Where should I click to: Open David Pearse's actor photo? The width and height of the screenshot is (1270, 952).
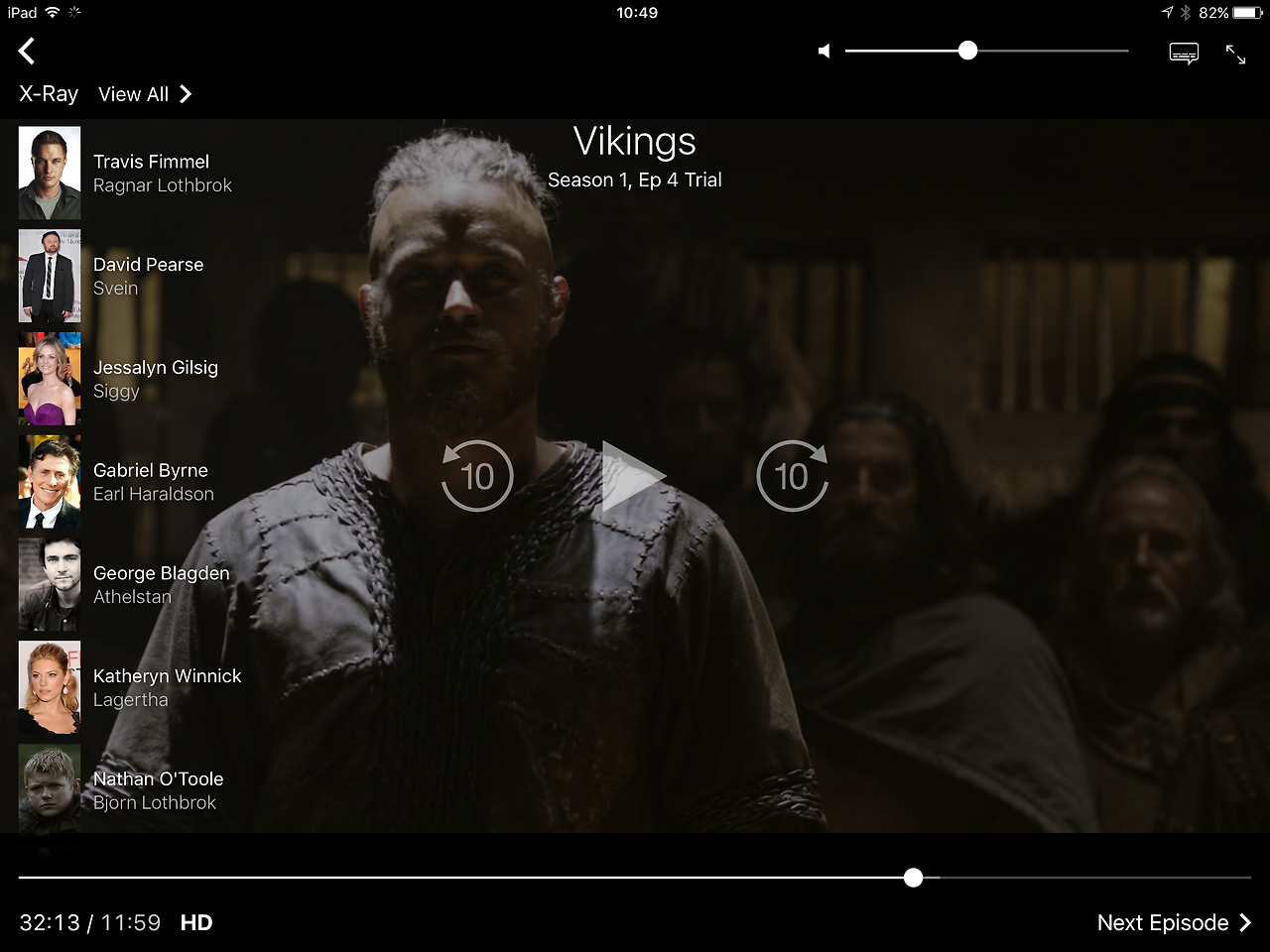50,276
